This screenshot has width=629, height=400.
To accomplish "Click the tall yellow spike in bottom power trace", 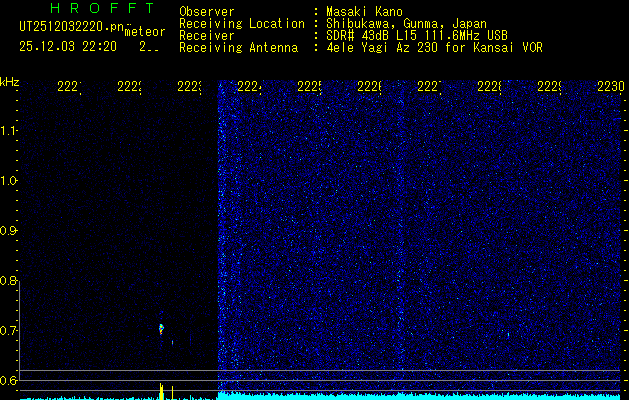I will click(161, 391).
